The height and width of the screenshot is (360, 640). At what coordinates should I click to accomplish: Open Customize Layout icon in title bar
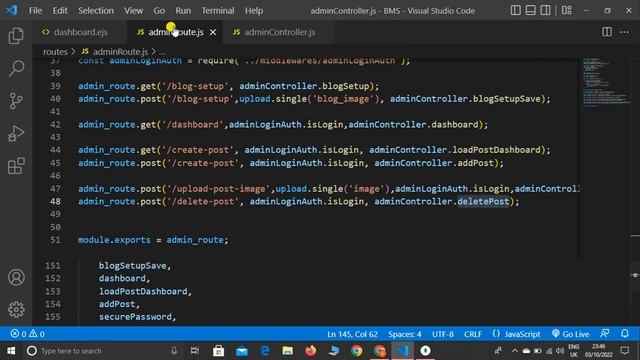pyautogui.click(x=567, y=10)
